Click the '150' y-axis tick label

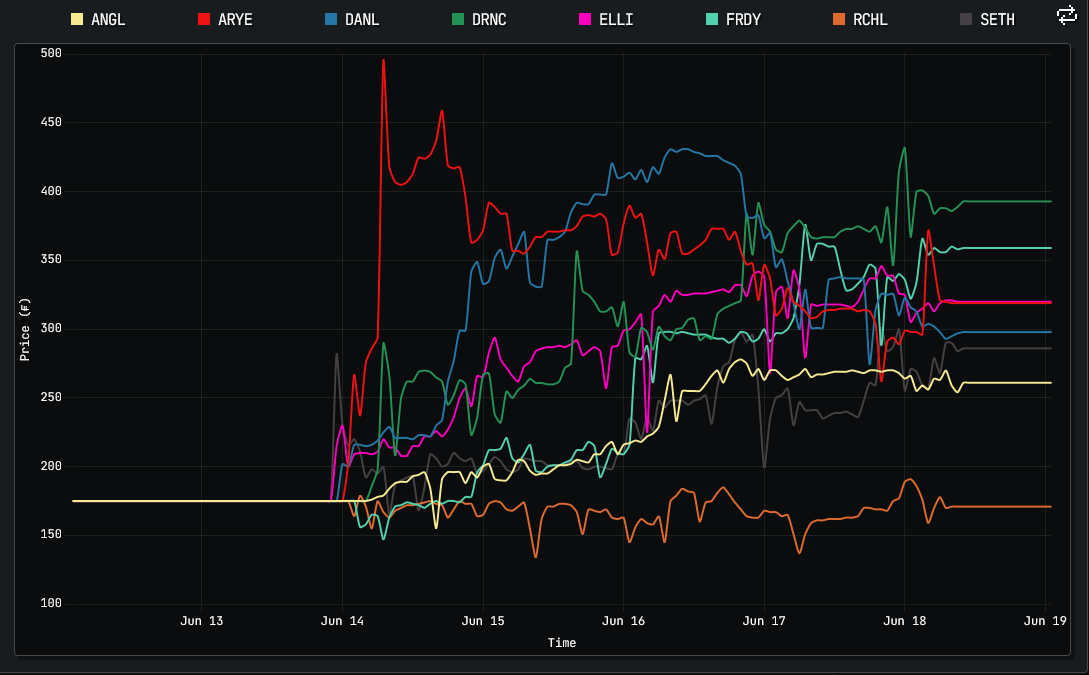[x=51, y=535]
